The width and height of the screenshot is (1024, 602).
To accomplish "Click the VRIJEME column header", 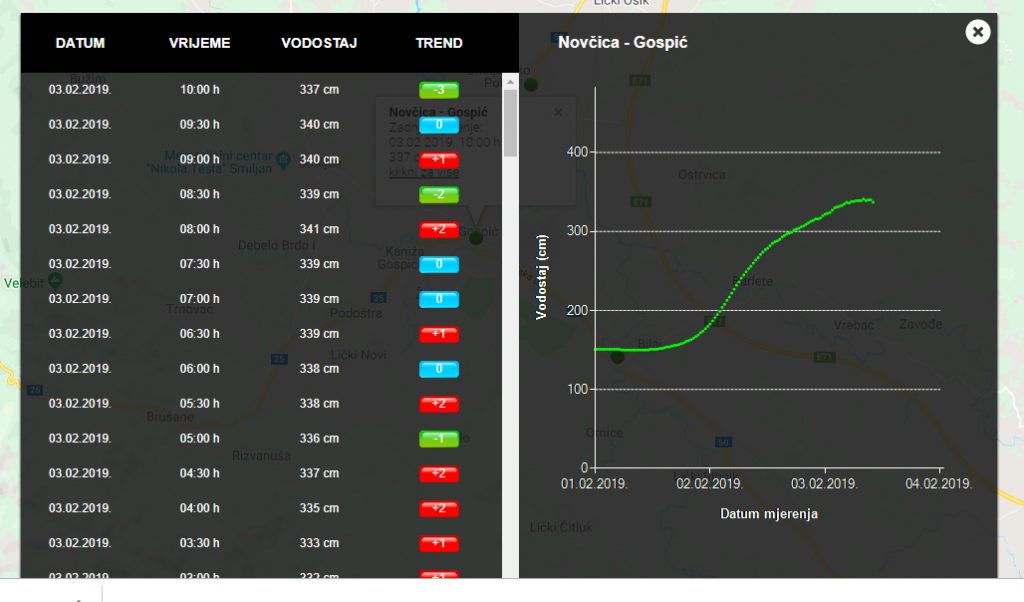I will click(200, 43).
